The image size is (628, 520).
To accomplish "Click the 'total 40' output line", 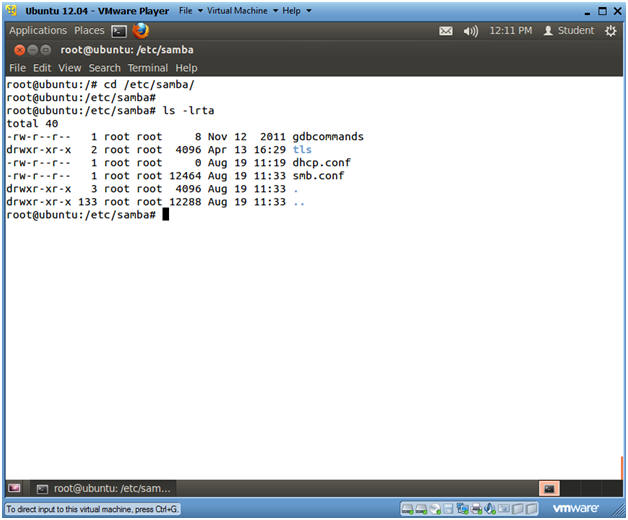I will 32,124.
